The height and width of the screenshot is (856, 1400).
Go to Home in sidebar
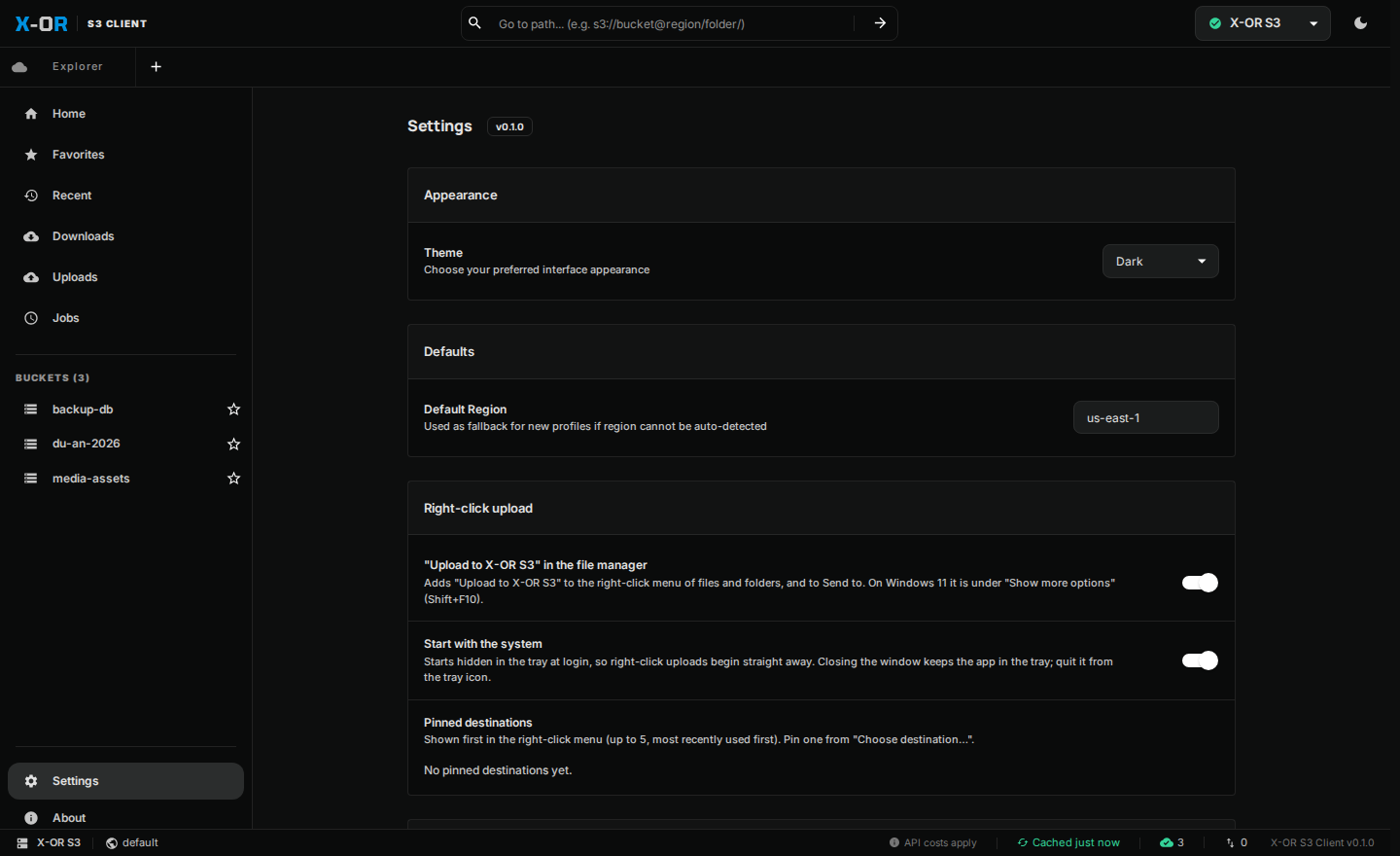point(125,114)
